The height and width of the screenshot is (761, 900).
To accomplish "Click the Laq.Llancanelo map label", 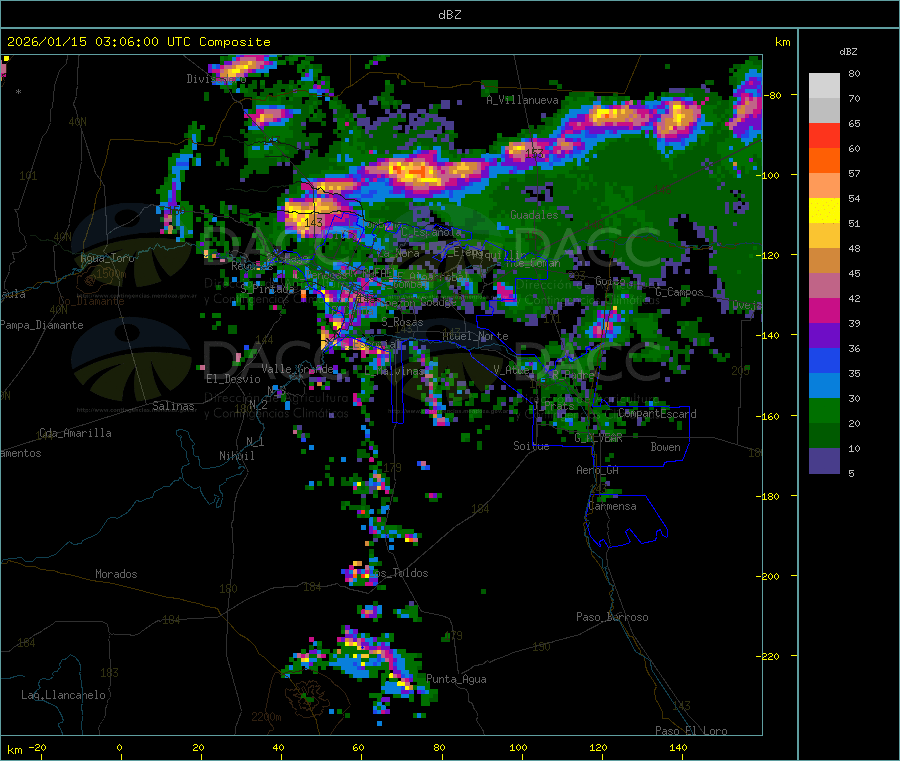I will pyautogui.click(x=63, y=696).
